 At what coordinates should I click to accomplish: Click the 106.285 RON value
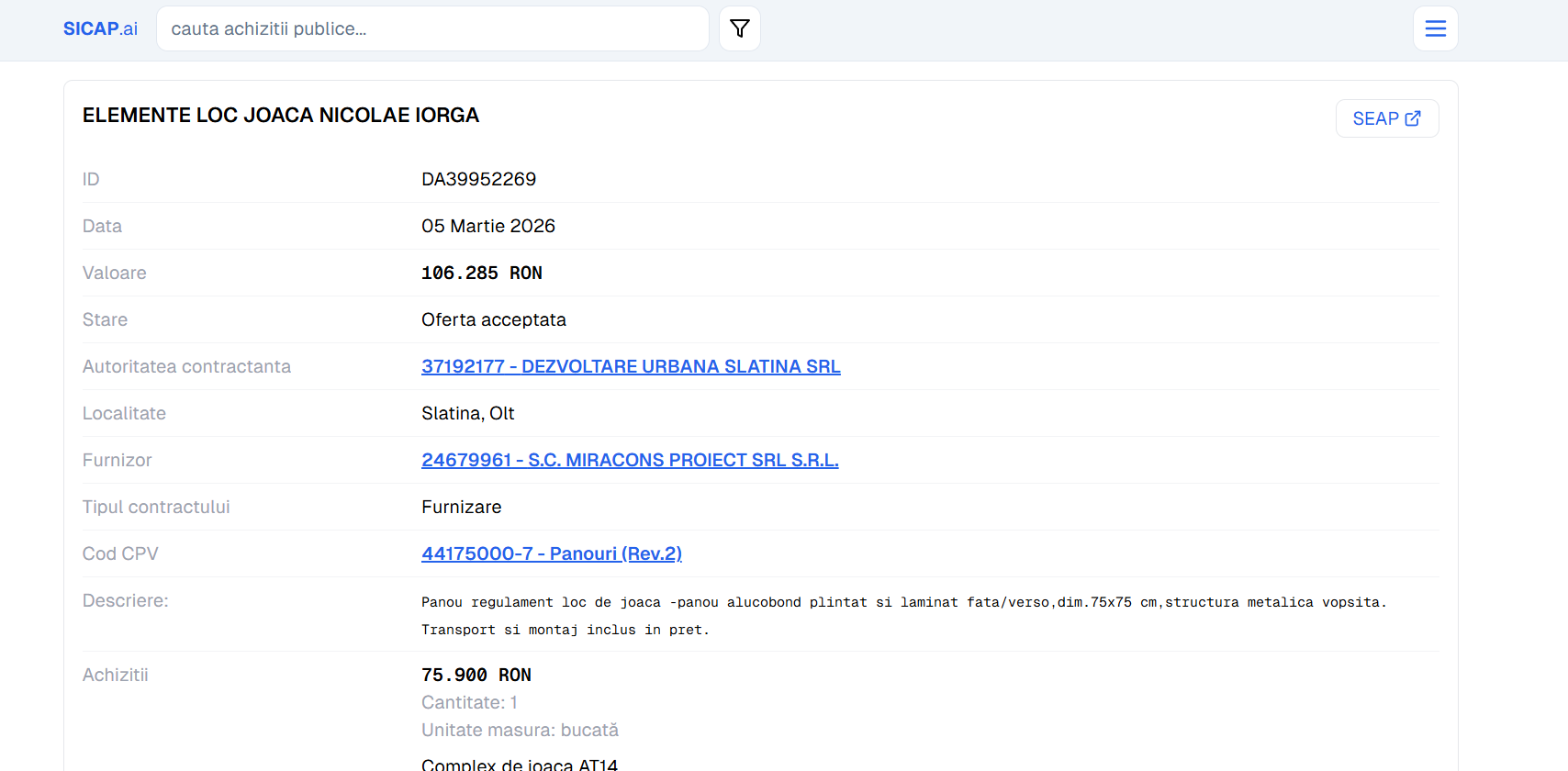coord(481,273)
